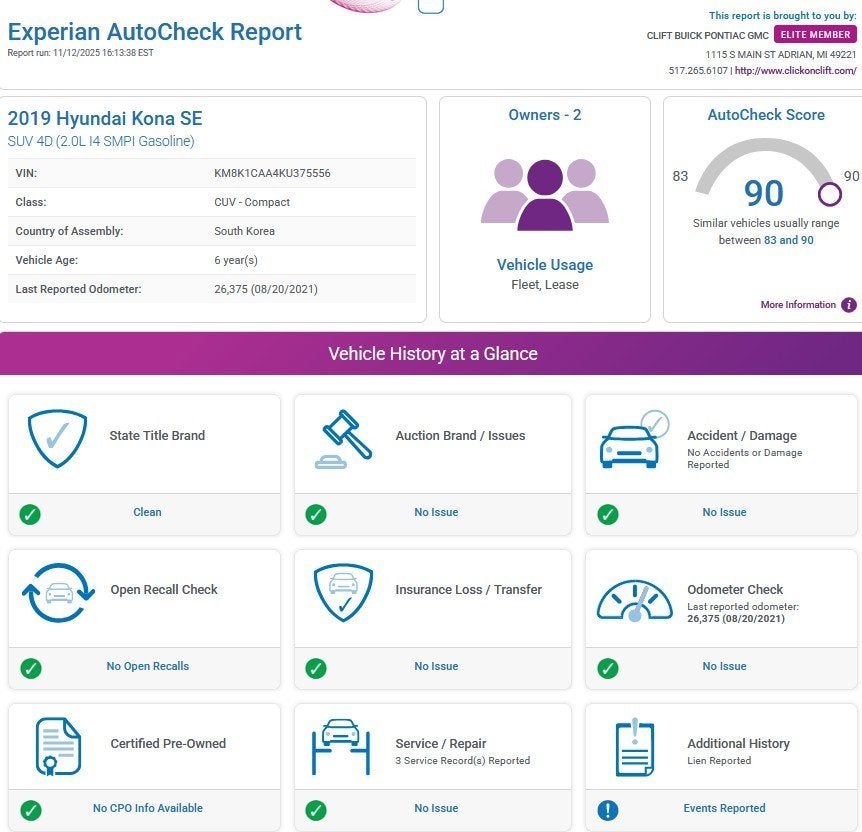The height and width of the screenshot is (832, 862).
Task: Click the Insurance Loss / Transfer shield icon
Action: pyautogui.click(x=344, y=592)
